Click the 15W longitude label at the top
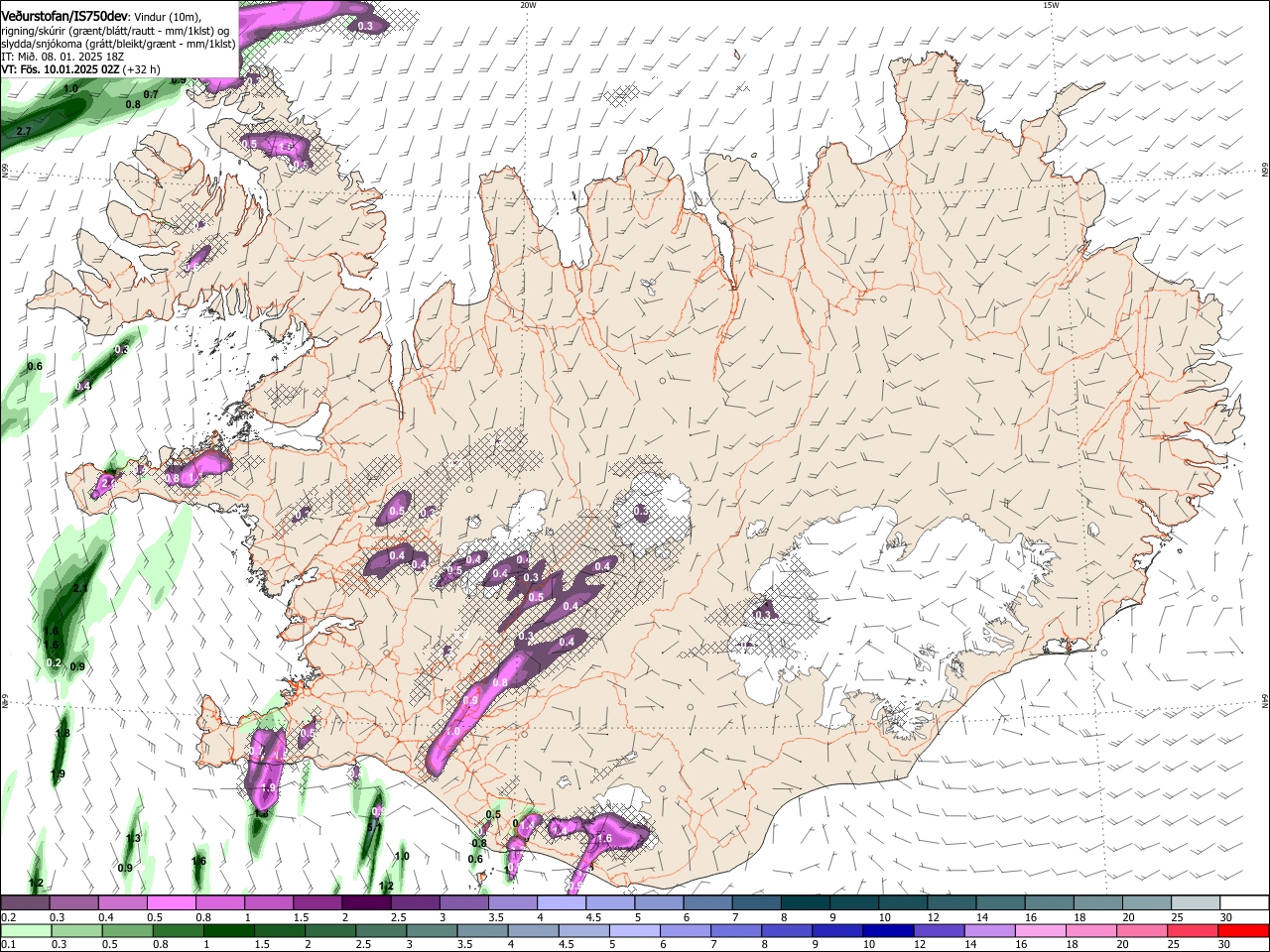 [1052, 4]
